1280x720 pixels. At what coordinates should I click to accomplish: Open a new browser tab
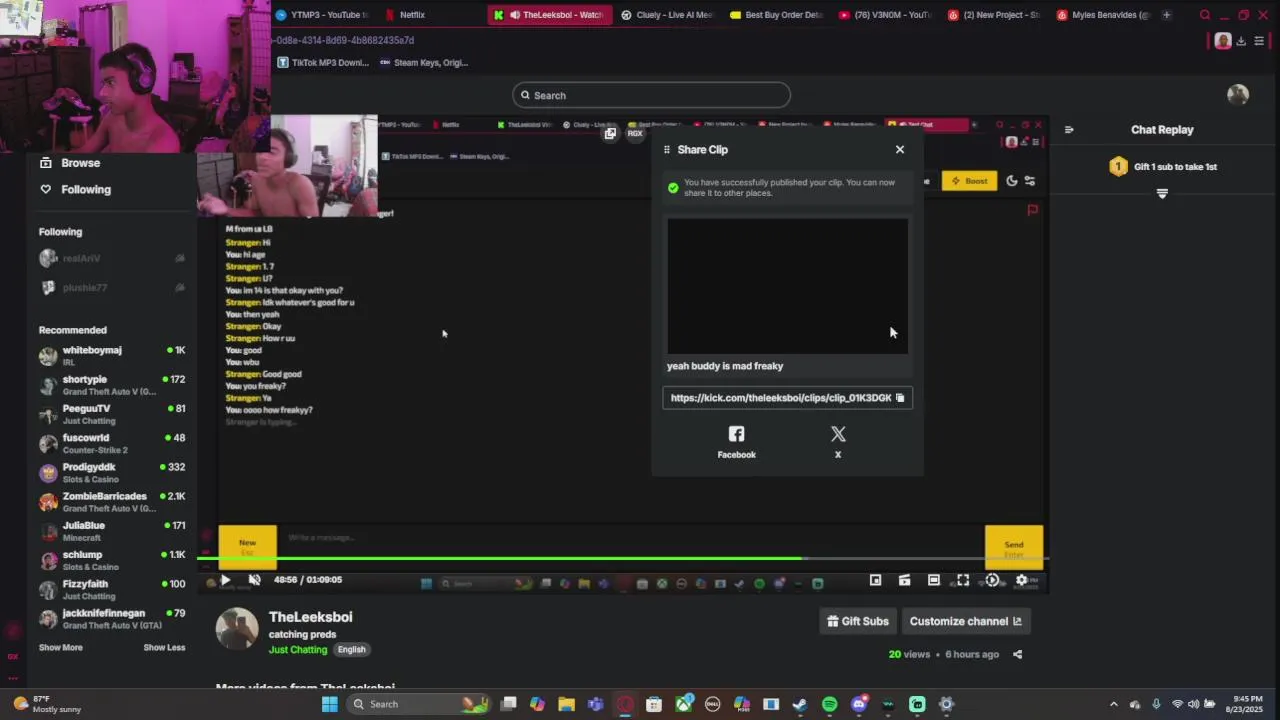click(x=1166, y=15)
